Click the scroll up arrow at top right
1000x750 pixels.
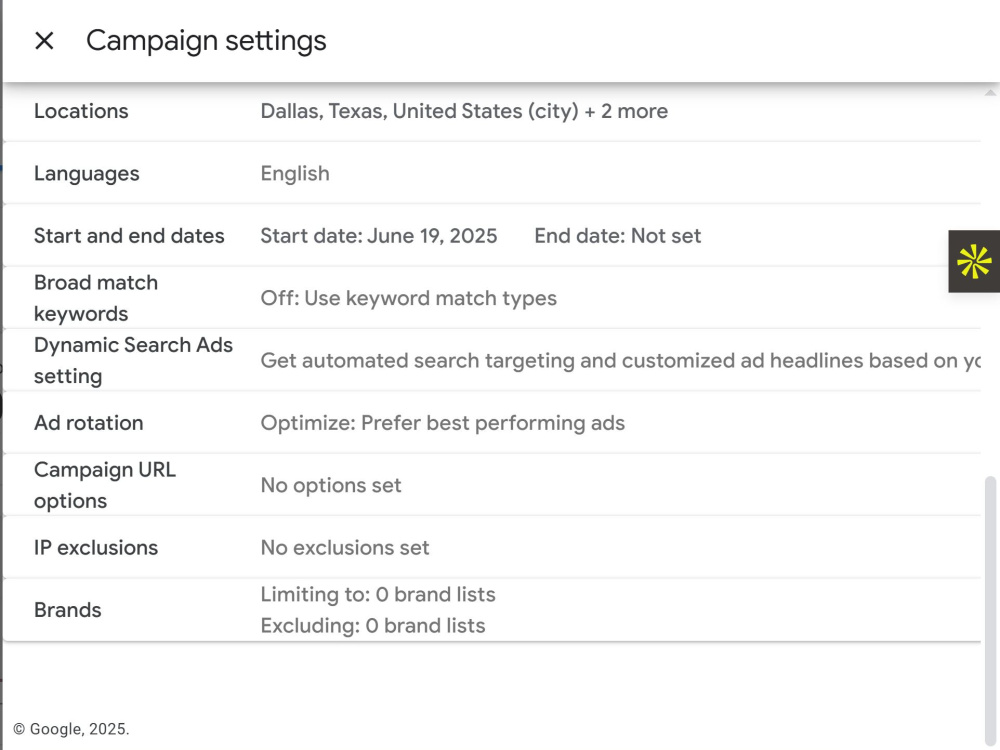point(990,93)
